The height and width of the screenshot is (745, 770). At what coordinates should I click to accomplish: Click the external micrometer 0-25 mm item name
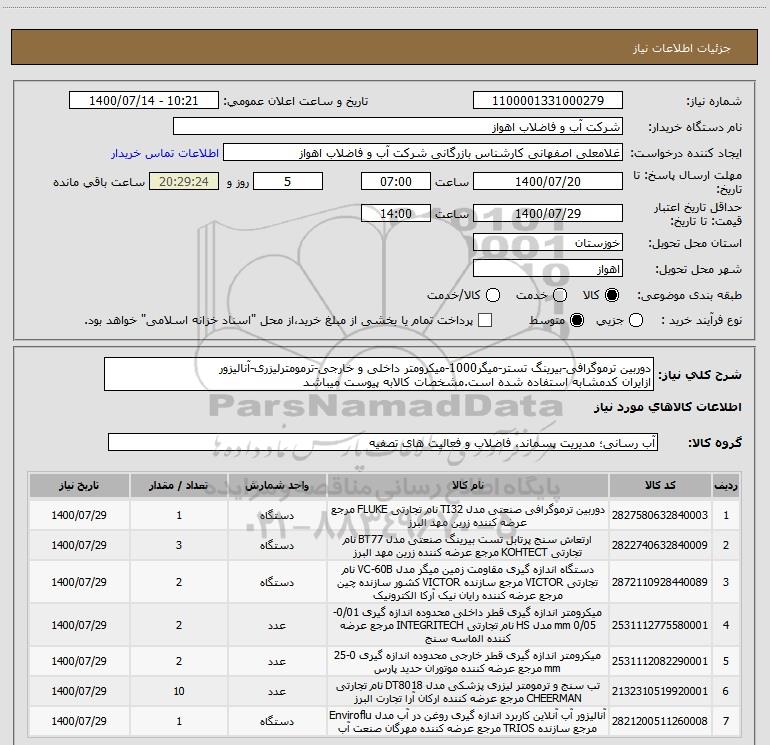468,662
